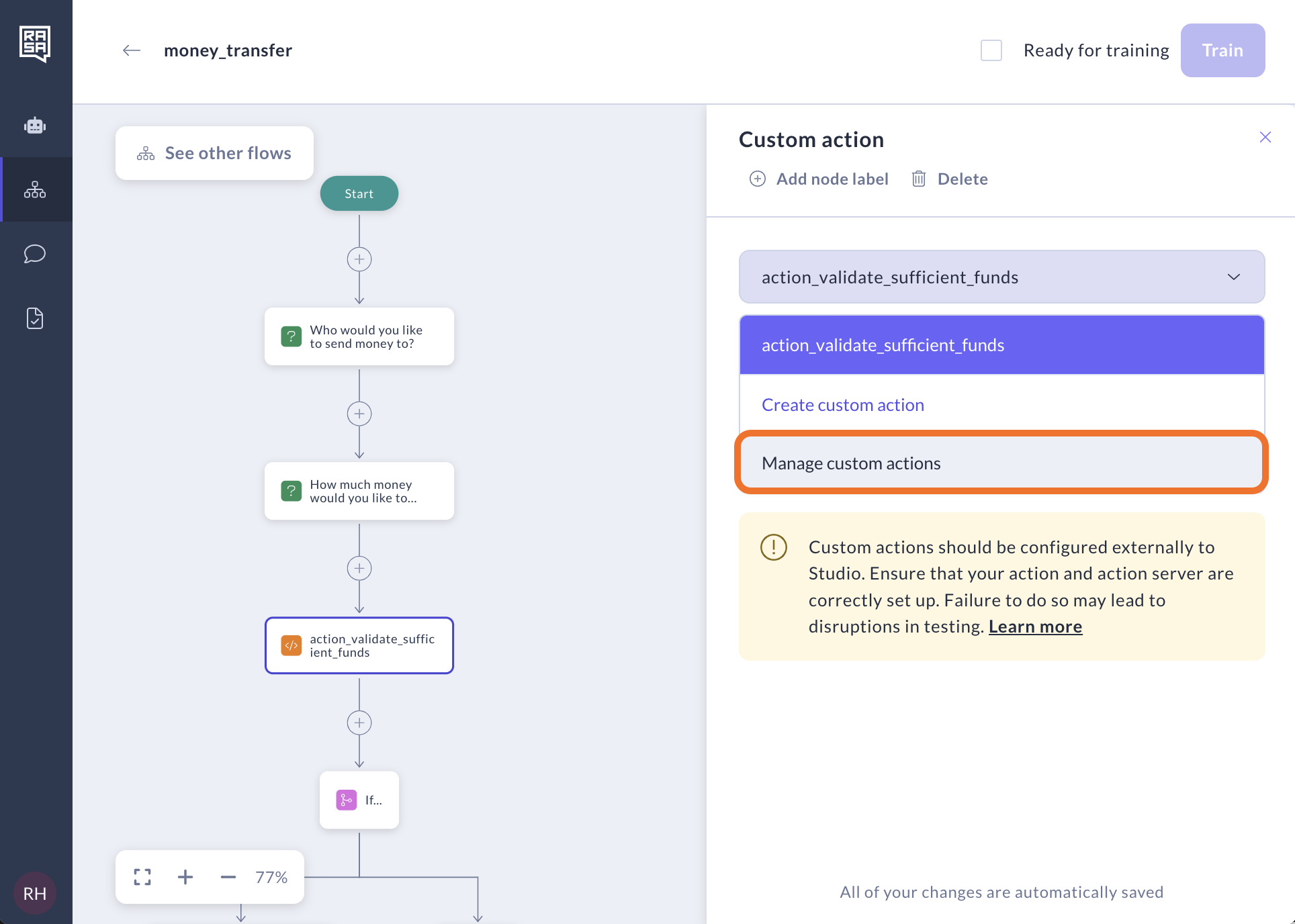
Task: Open the flows hierarchy icon in sidebar
Action: click(x=35, y=190)
